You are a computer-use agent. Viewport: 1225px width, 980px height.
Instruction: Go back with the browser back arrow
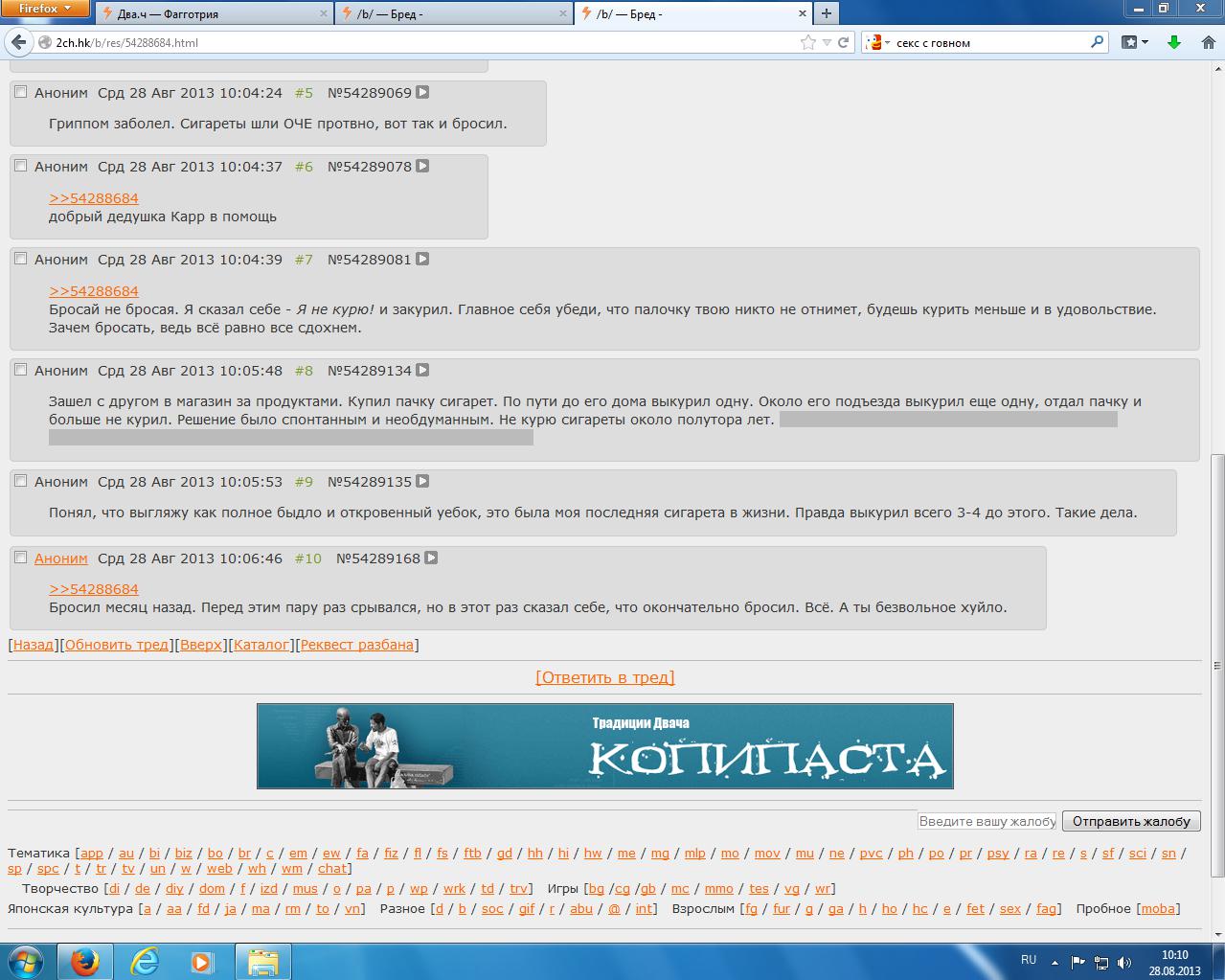click(18, 42)
